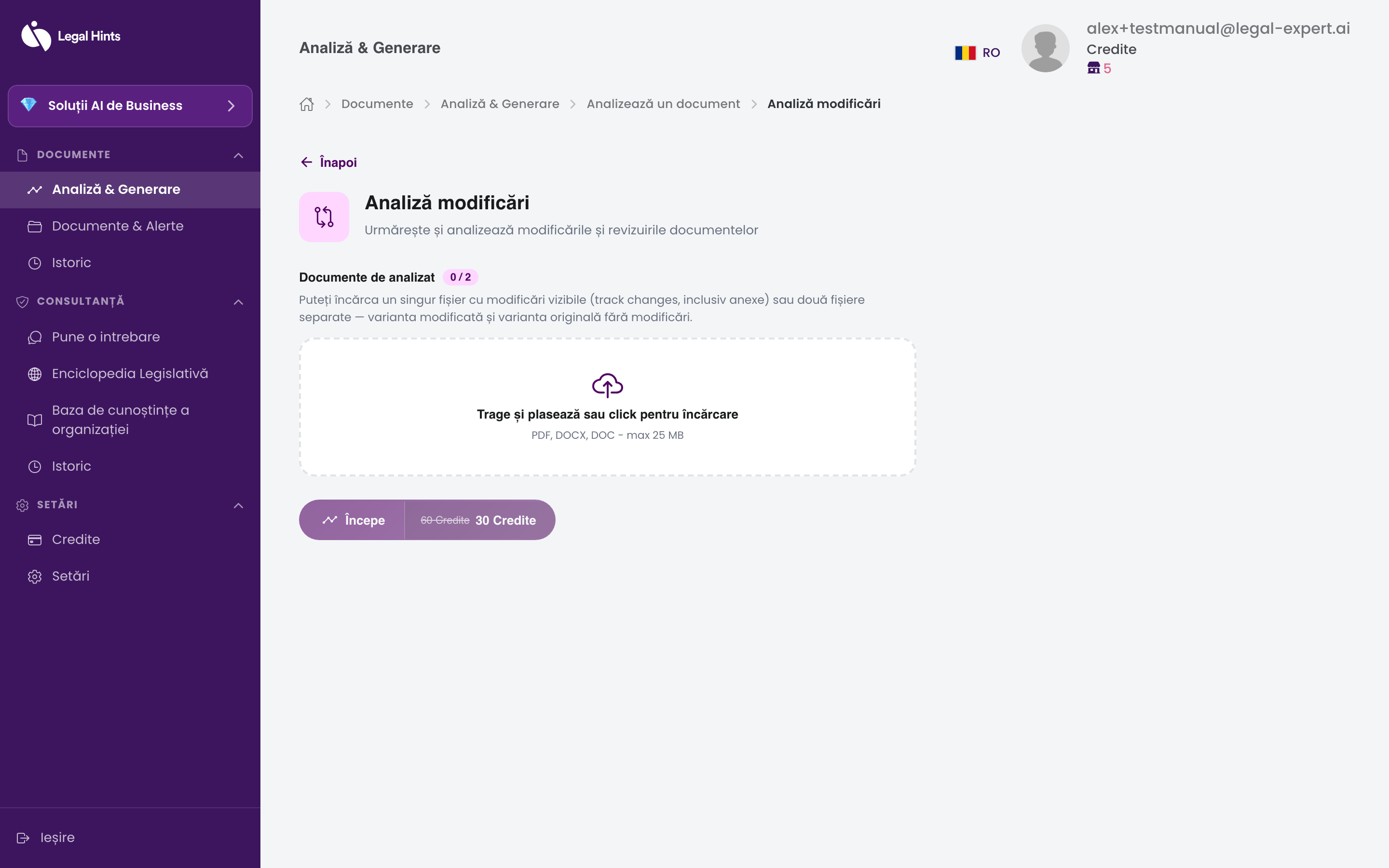
Task: Click the credits shop icon near 5
Action: (x=1093, y=68)
